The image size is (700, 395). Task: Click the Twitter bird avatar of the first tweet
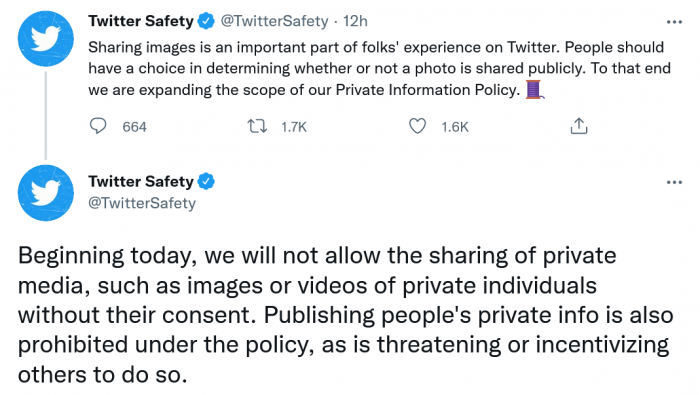click(x=46, y=39)
